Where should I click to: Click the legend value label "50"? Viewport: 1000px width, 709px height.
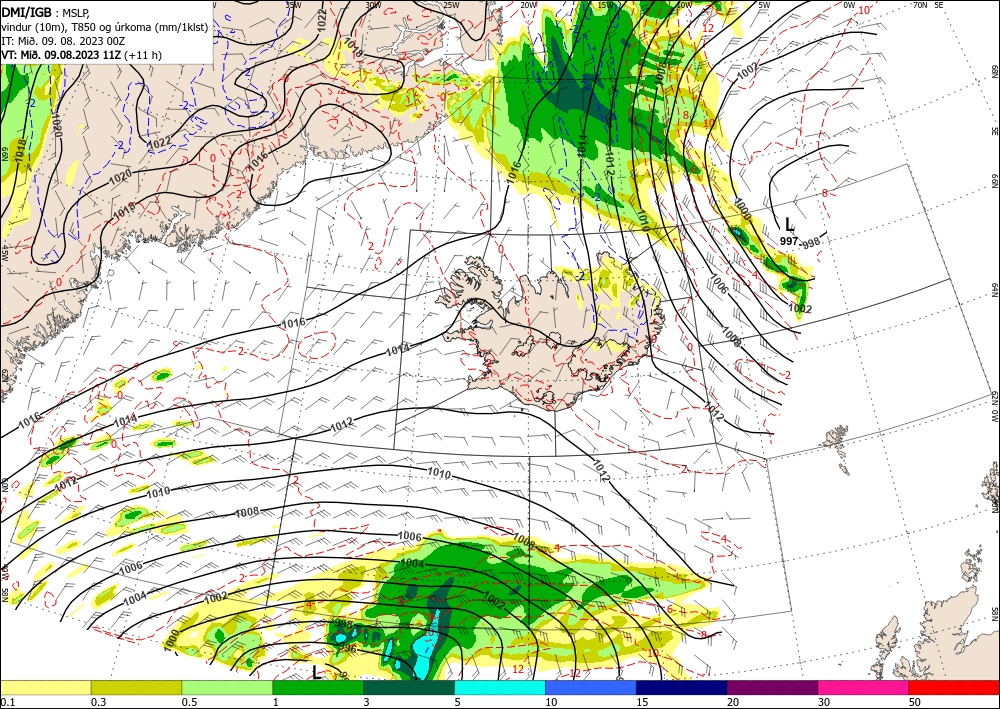click(915, 702)
